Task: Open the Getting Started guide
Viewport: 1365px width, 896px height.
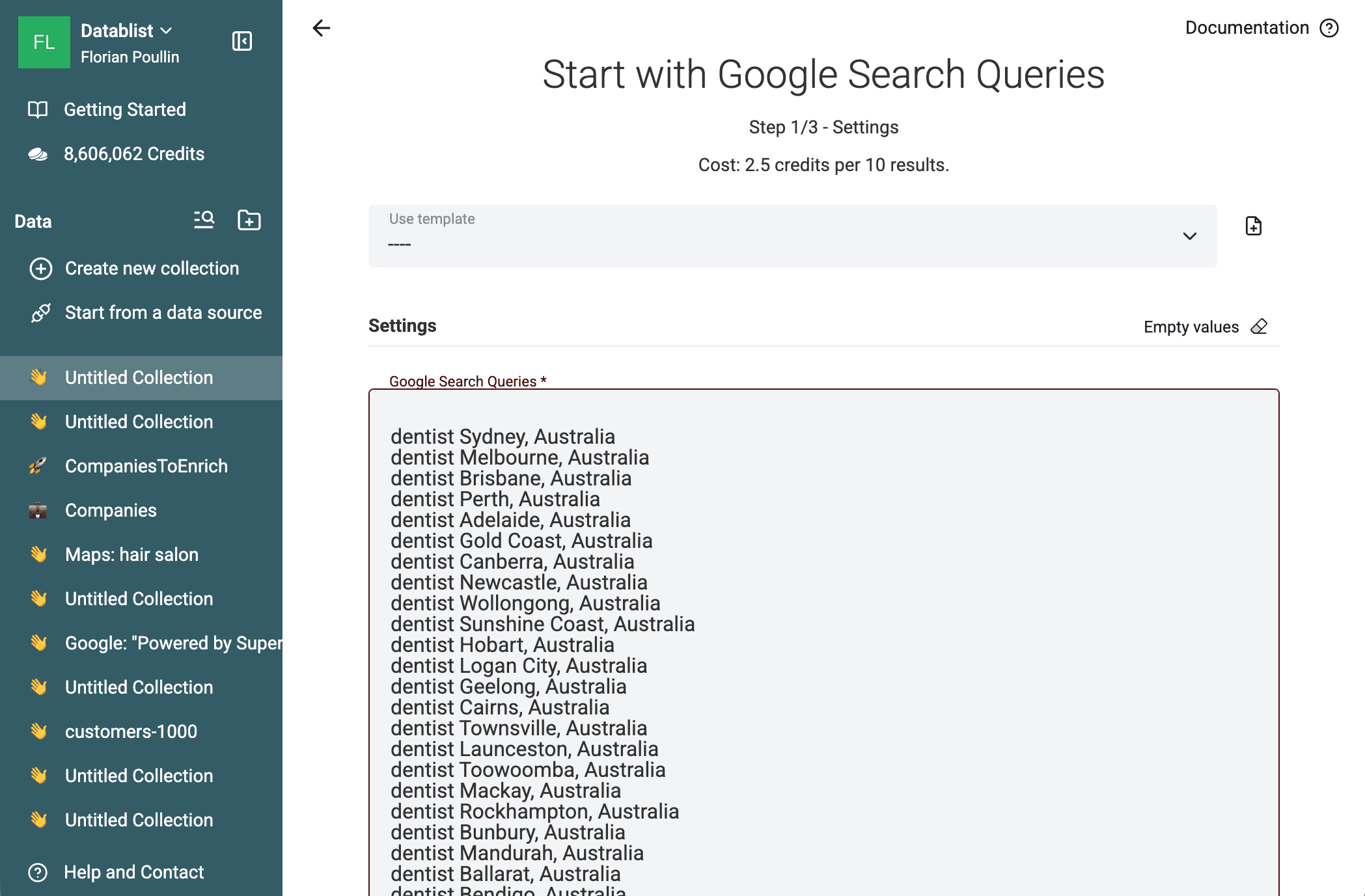Action: (x=125, y=109)
